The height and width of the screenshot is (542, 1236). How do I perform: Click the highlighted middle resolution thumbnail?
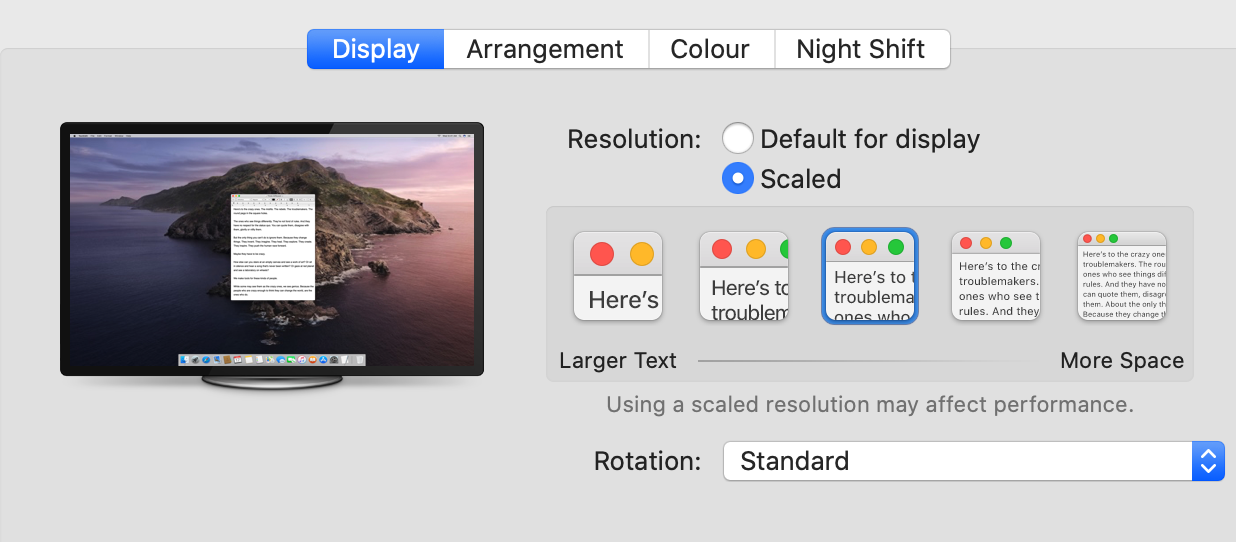coord(870,276)
